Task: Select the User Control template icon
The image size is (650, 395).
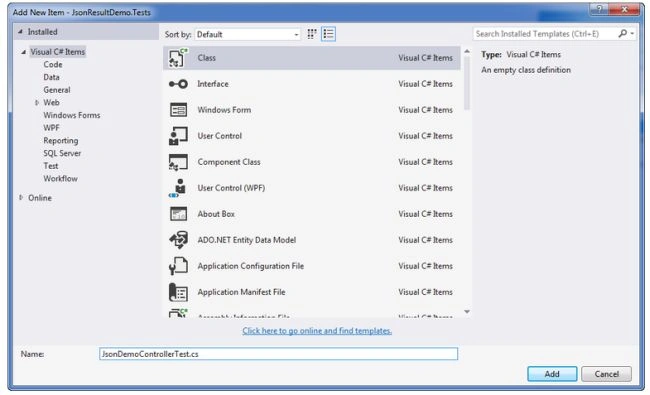Action: pos(178,136)
